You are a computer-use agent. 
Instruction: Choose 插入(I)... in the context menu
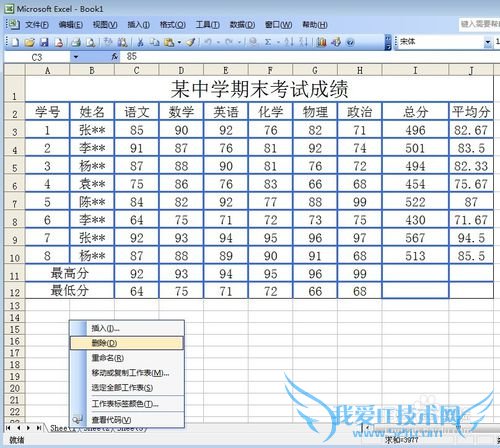point(127,328)
